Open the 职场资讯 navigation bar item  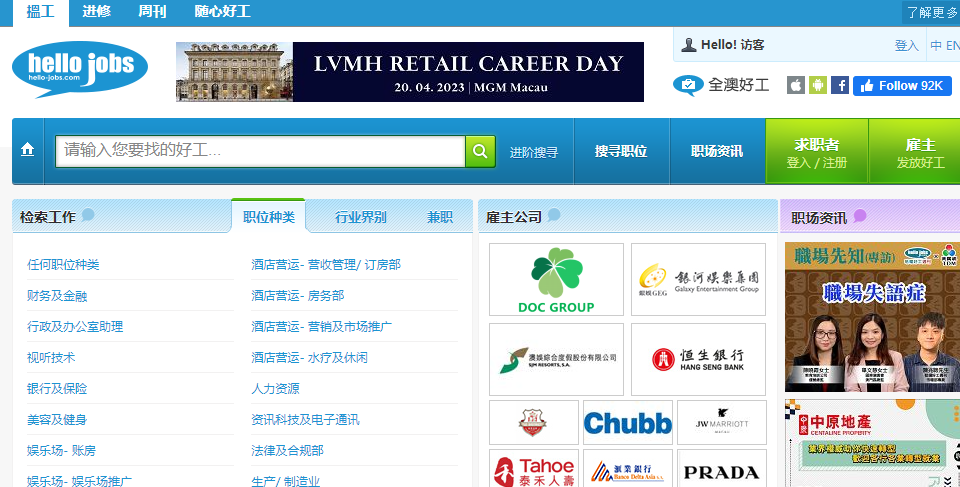click(717, 151)
